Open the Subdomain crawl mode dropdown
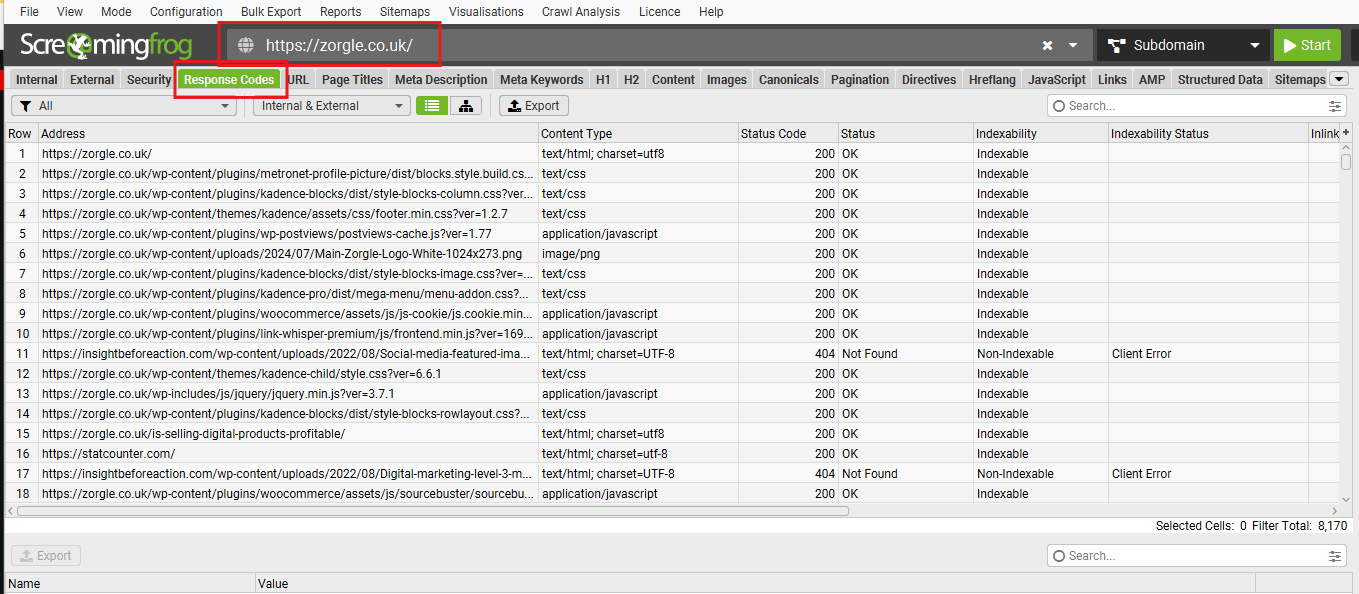1359x594 pixels. coord(1183,45)
